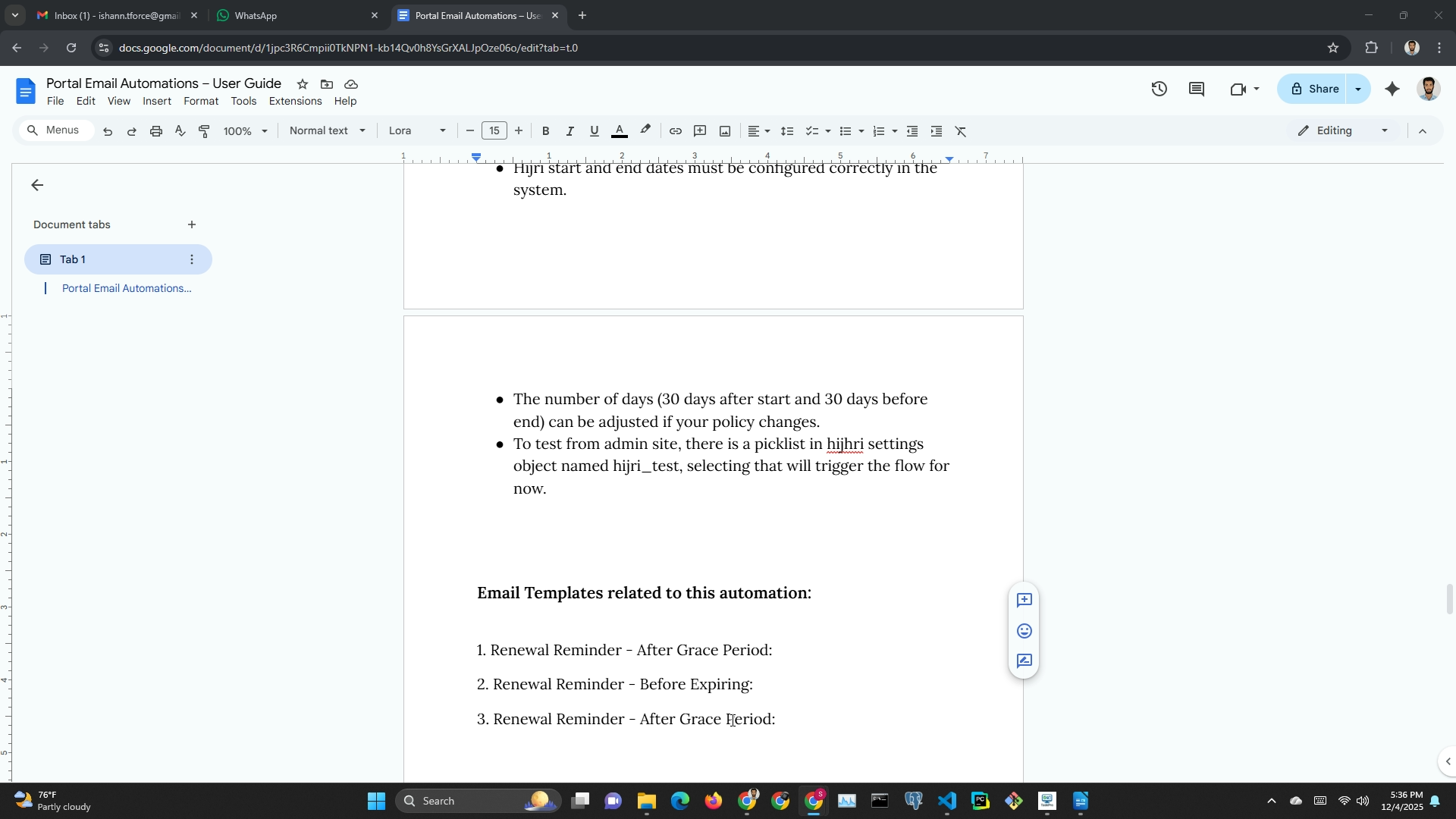Screen dimensions: 1456x819
Task: Click the Share button
Action: [1314, 89]
